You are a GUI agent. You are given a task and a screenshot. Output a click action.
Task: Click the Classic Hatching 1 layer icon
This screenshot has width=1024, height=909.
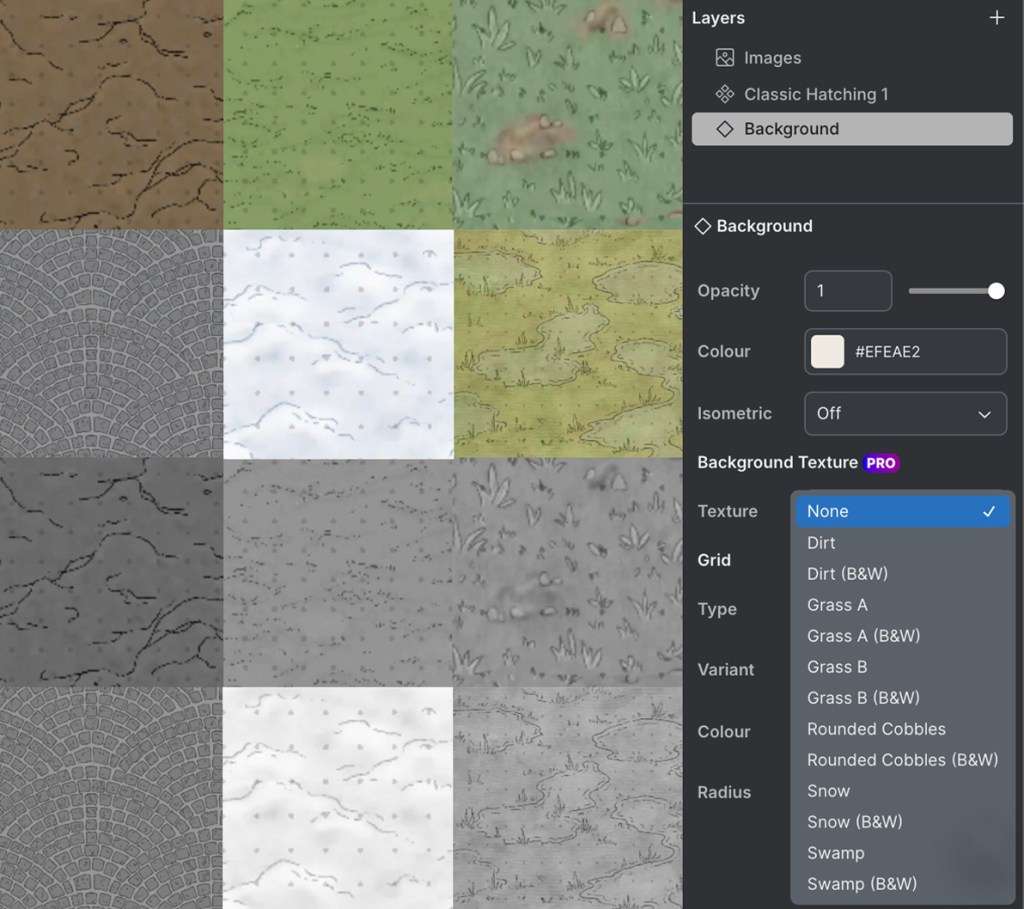(x=725, y=94)
